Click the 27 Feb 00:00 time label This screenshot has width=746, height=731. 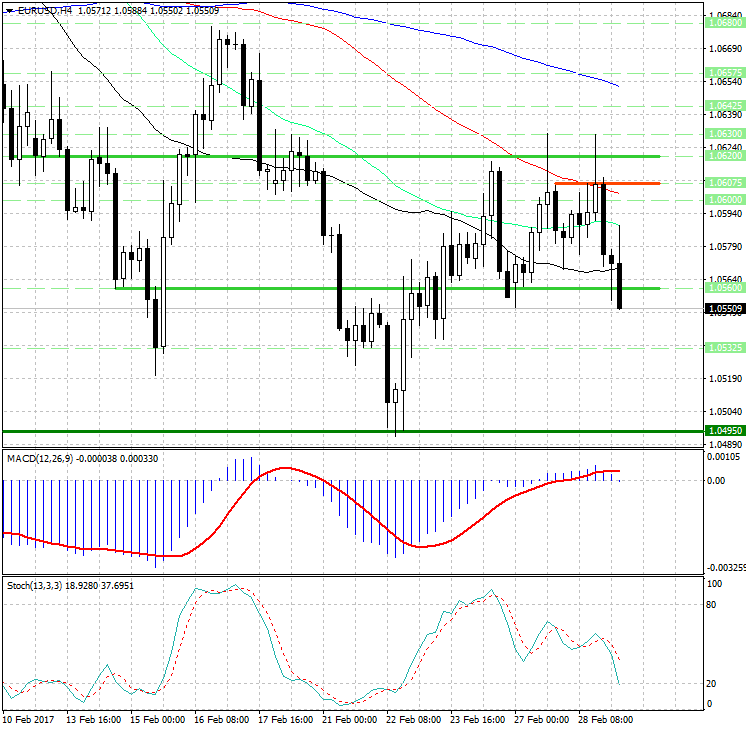click(541, 720)
